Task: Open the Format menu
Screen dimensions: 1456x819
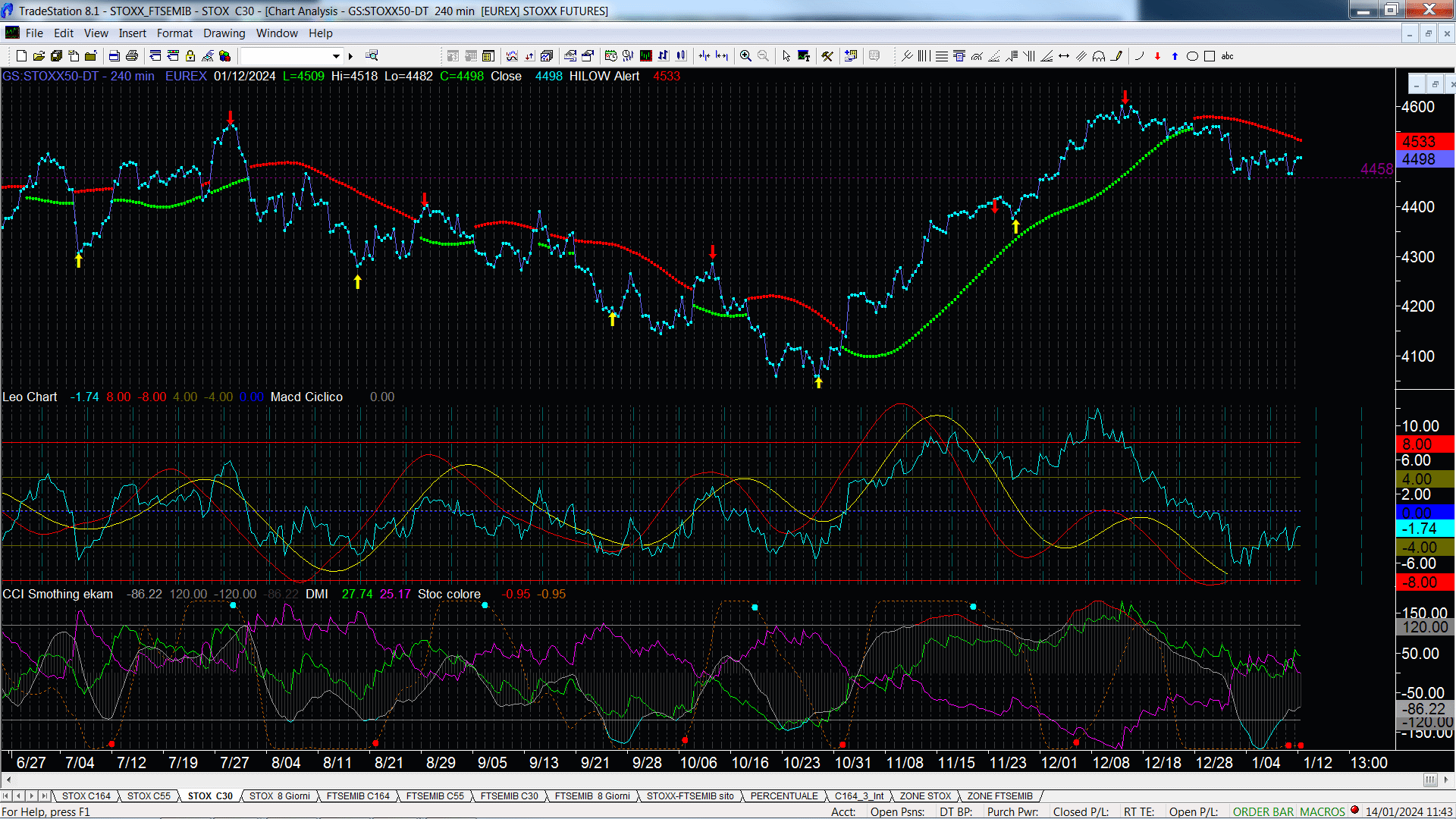Action: (x=174, y=33)
